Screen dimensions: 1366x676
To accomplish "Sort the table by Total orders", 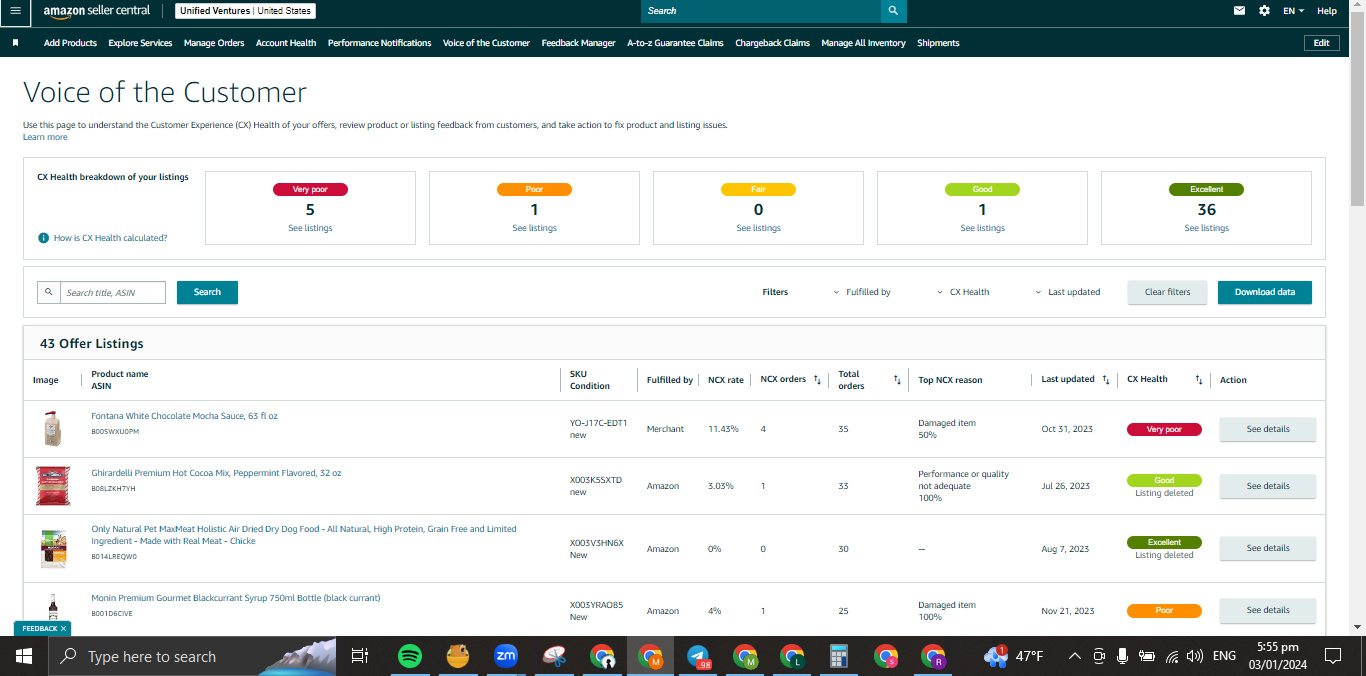I will click(897, 380).
